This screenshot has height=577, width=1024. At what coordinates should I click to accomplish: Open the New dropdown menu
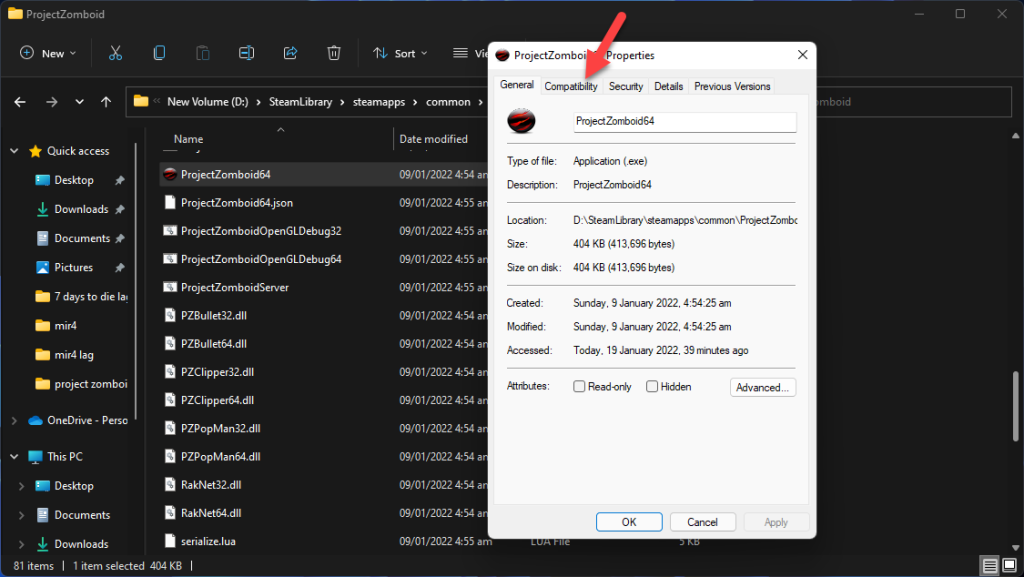(x=48, y=53)
